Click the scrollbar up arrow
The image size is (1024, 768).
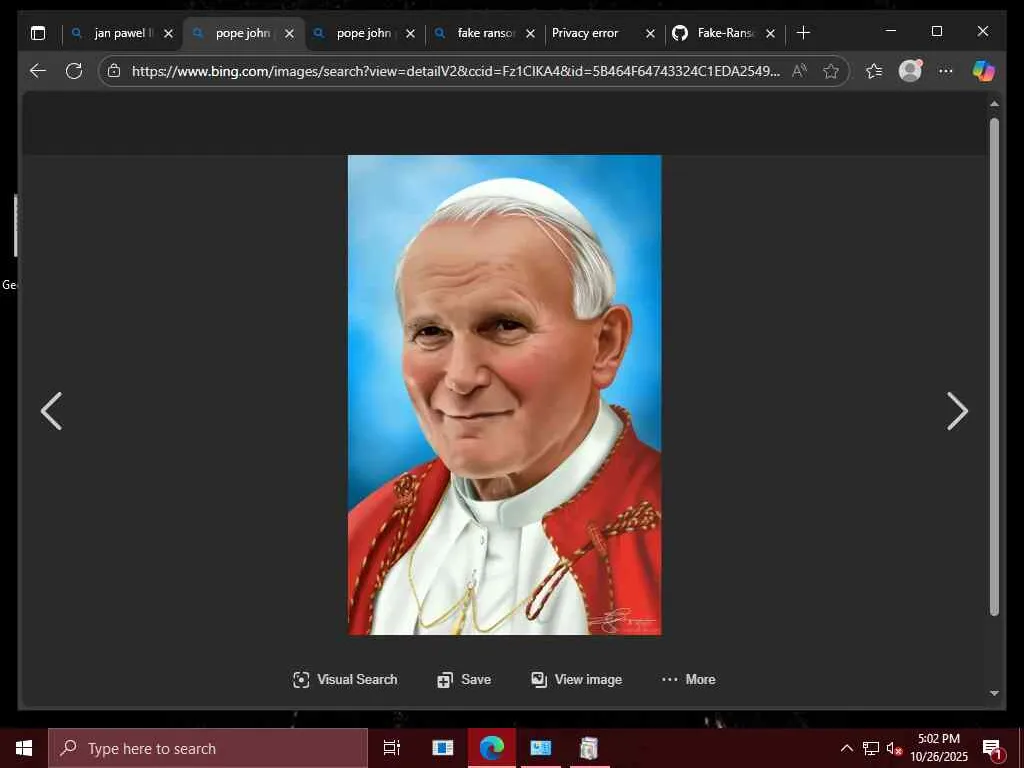pos(994,104)
